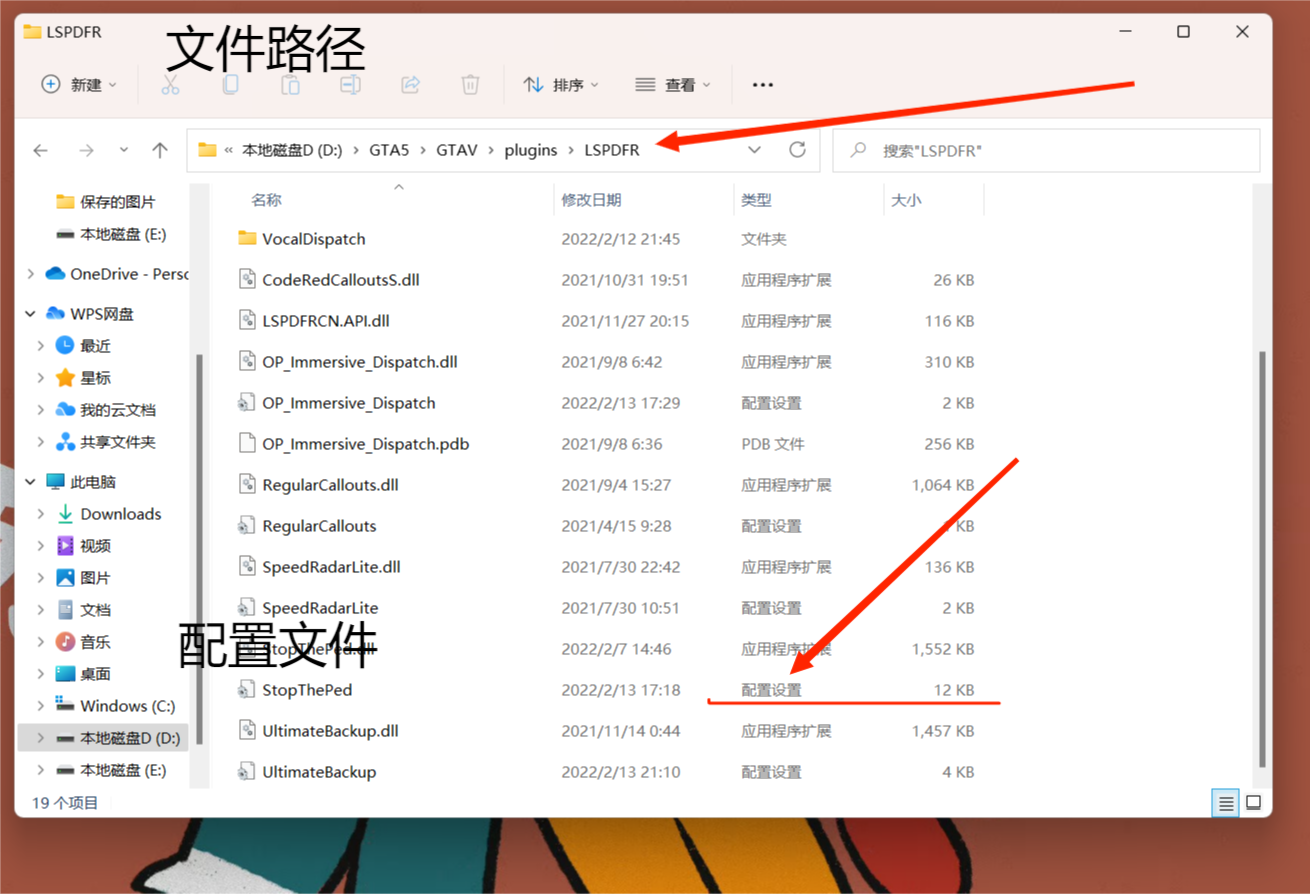Click plugins in address breadcrumb
The height and width of the screenshot is (894, 1311).
(531, 150)
